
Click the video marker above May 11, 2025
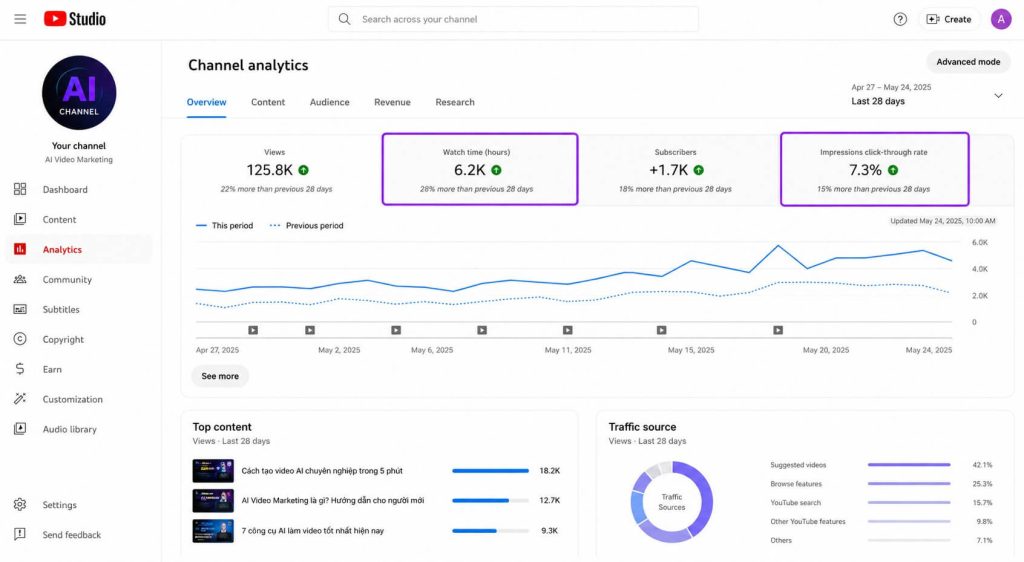point(568,330)
